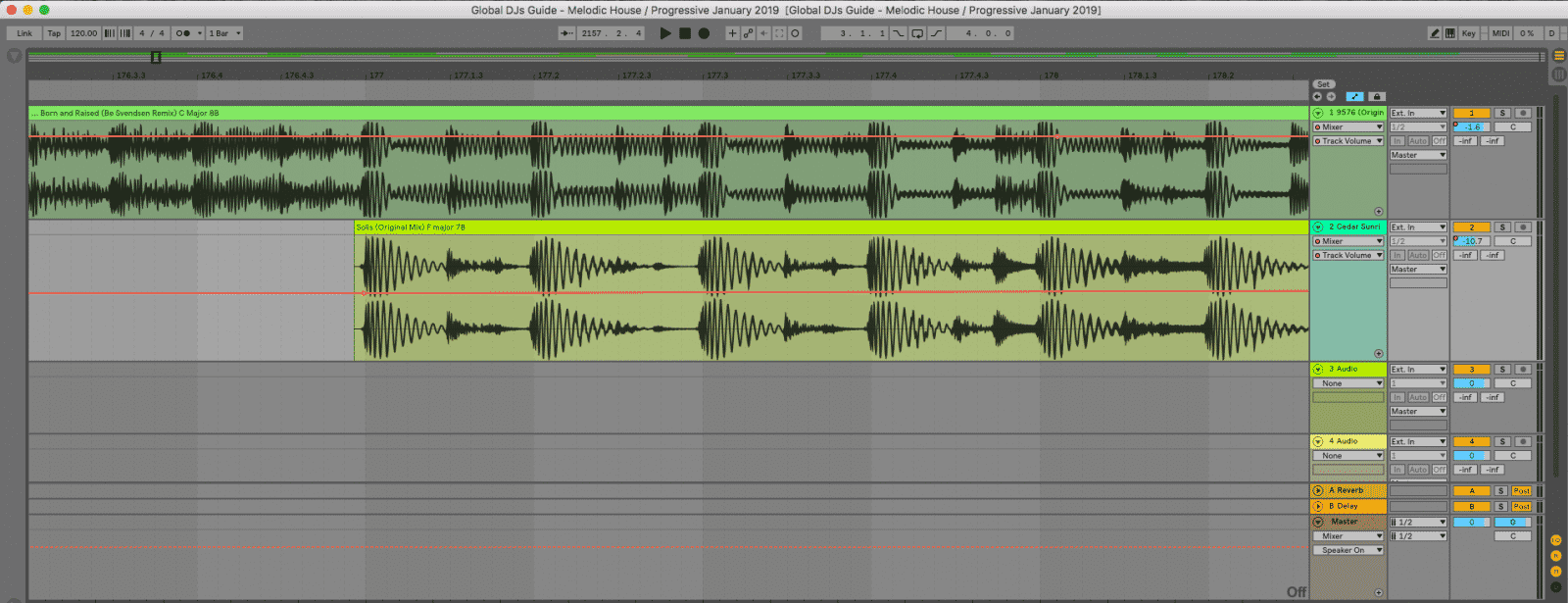Click the nudge tempo down bars icon

[109, 33]
